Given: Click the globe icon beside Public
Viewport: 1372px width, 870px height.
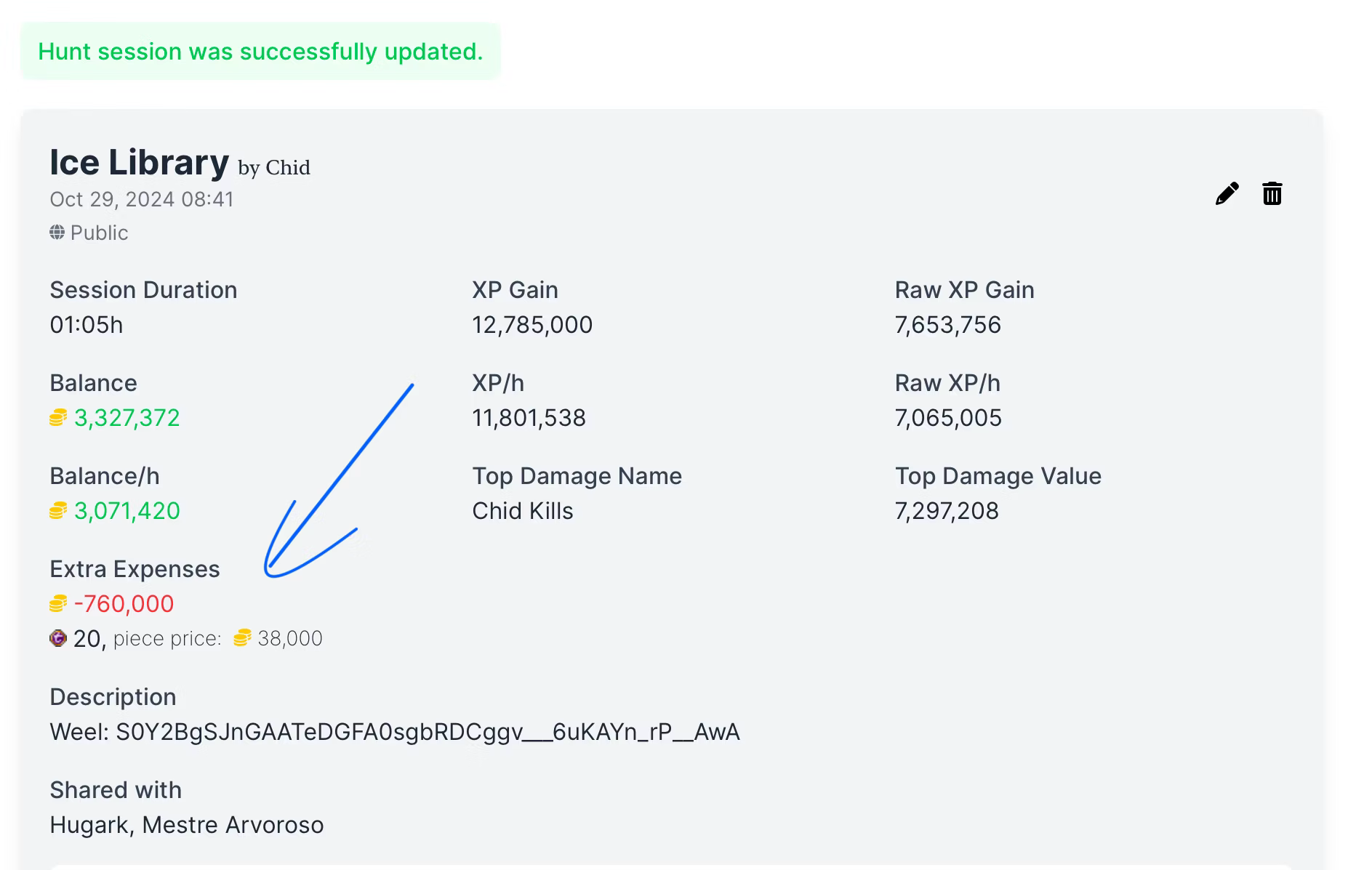Looking at the screenshot, I should pyautogui.click(x=57, y=233).
